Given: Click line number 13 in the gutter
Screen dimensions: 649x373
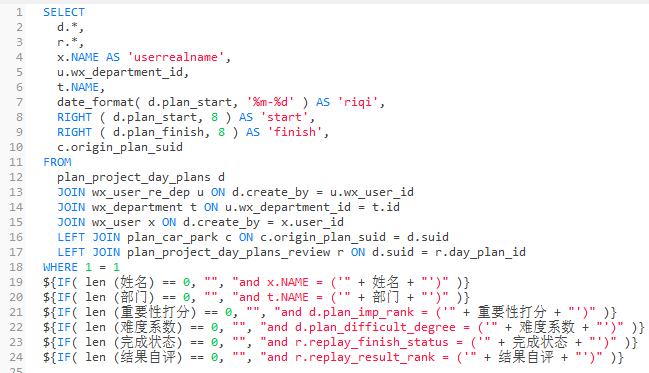Looking at the screenshot, I should (16, 192).
